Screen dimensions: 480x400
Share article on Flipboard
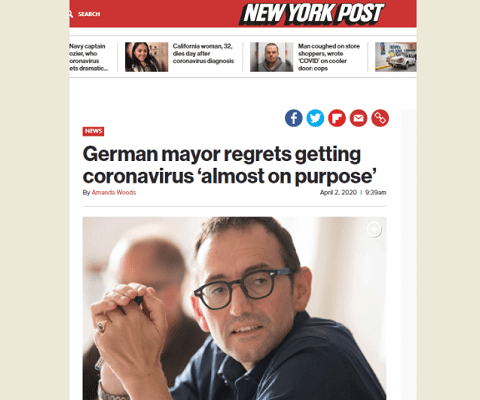(x=337, y=118)
